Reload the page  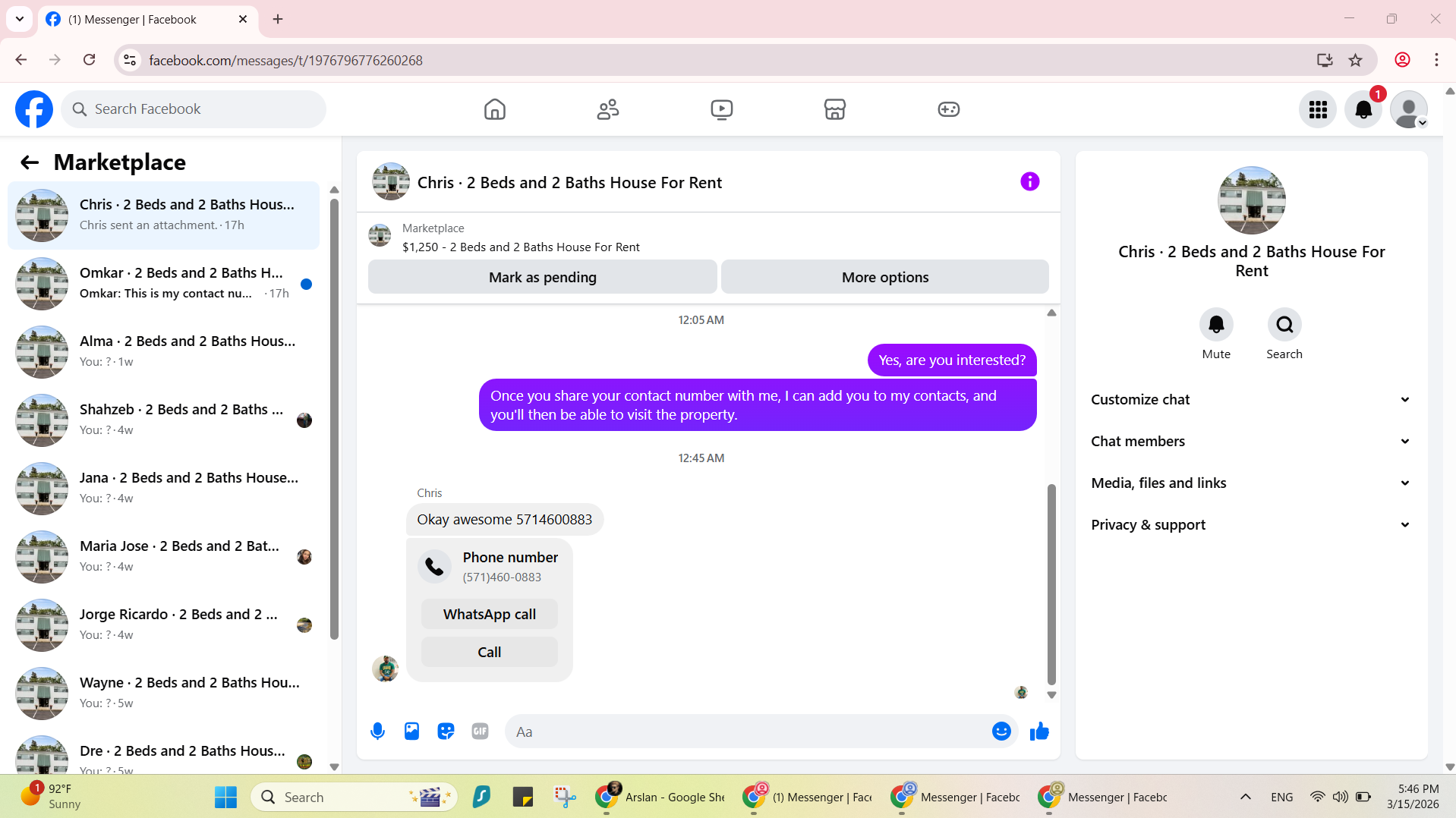(89, 60)
